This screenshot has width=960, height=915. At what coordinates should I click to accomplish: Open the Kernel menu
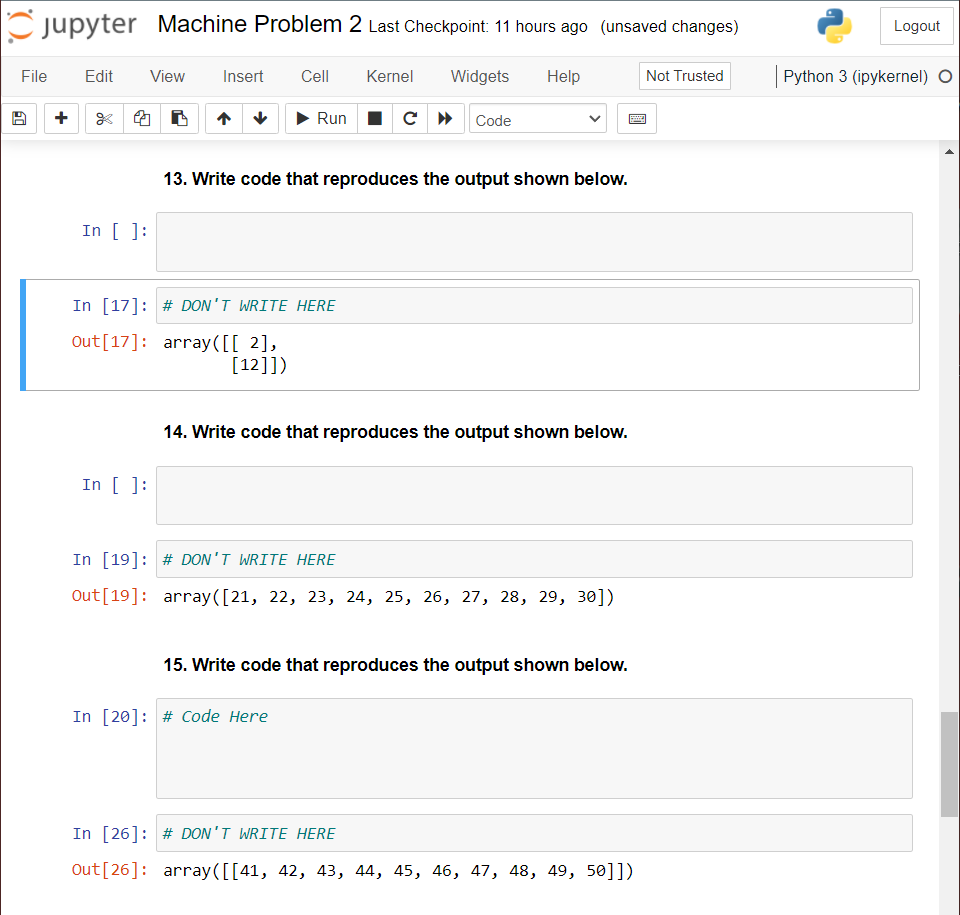(389, 77)
